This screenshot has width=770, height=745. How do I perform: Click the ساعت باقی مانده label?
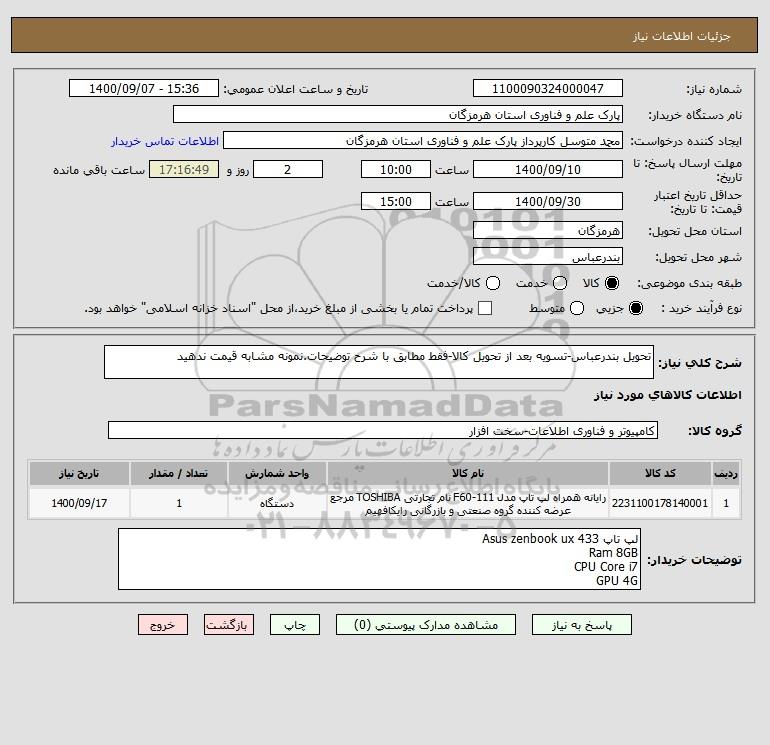tap(99, 170)
